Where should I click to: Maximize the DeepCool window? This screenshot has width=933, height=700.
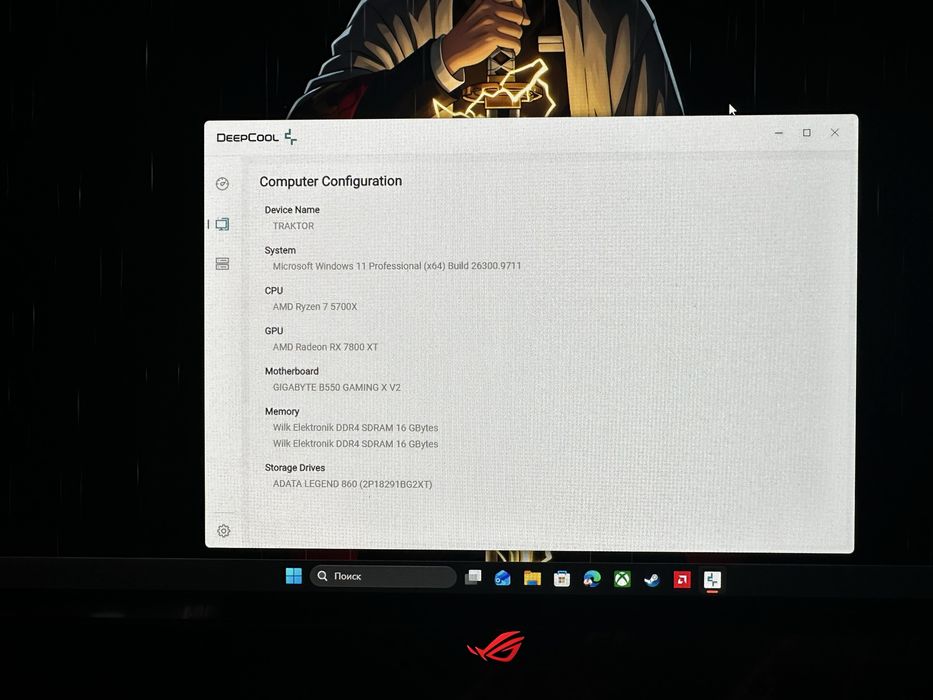click(807, 133)
